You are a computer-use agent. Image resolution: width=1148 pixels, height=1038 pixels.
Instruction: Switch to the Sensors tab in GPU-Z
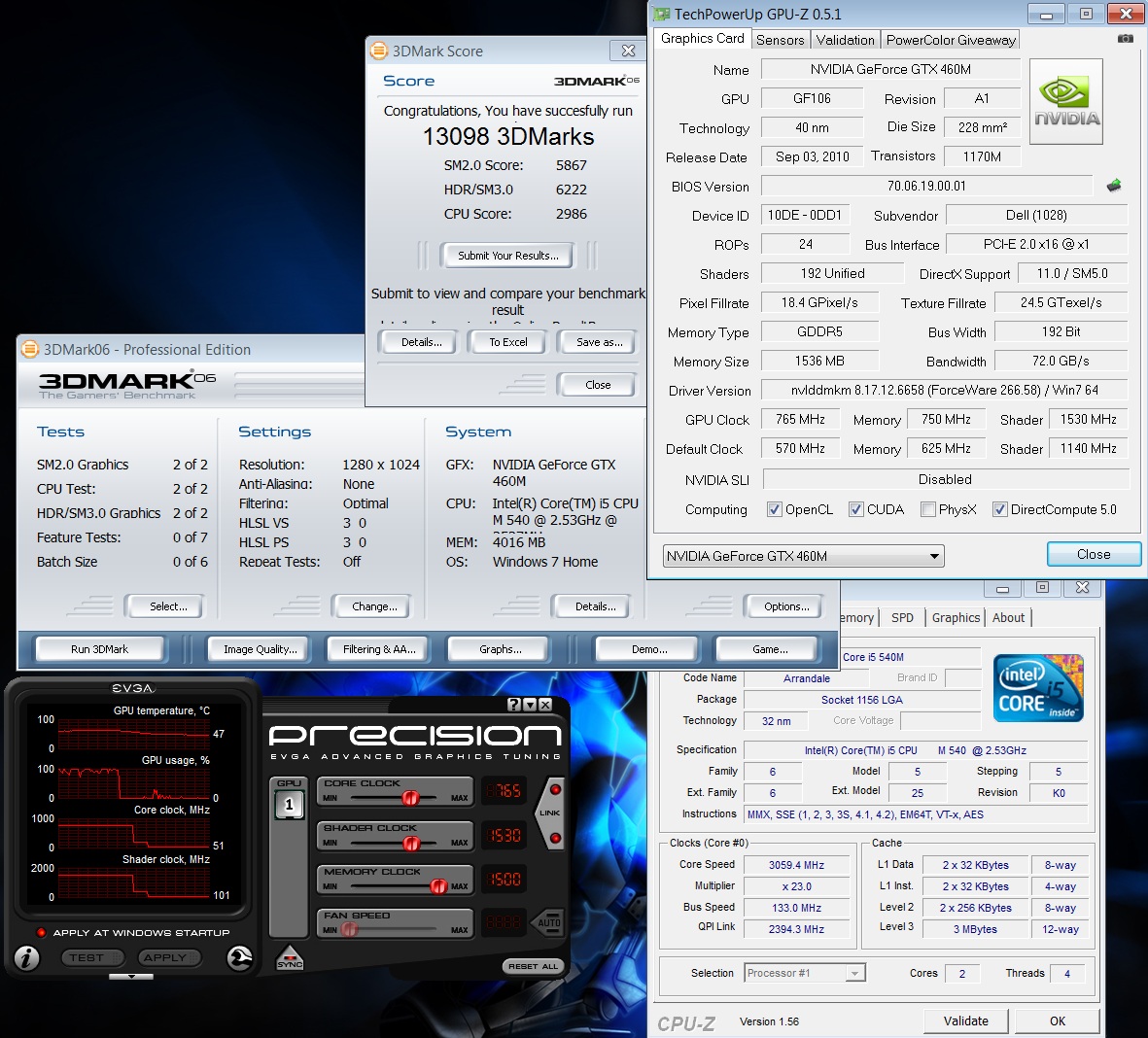pos(780,40)
